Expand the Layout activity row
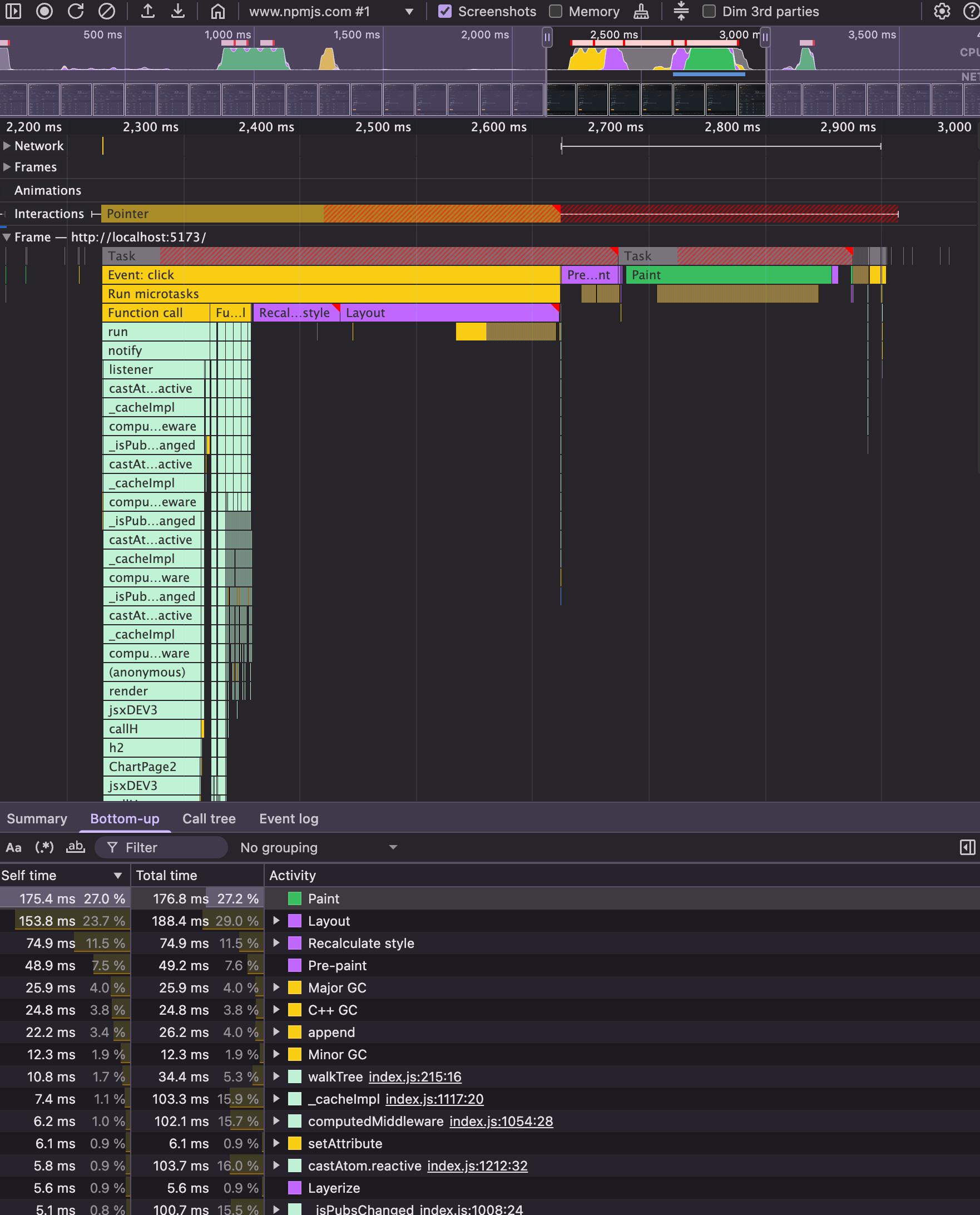The height and width of the screenshot is (1215, 980). pyautogui.click(x=276, y=921)
